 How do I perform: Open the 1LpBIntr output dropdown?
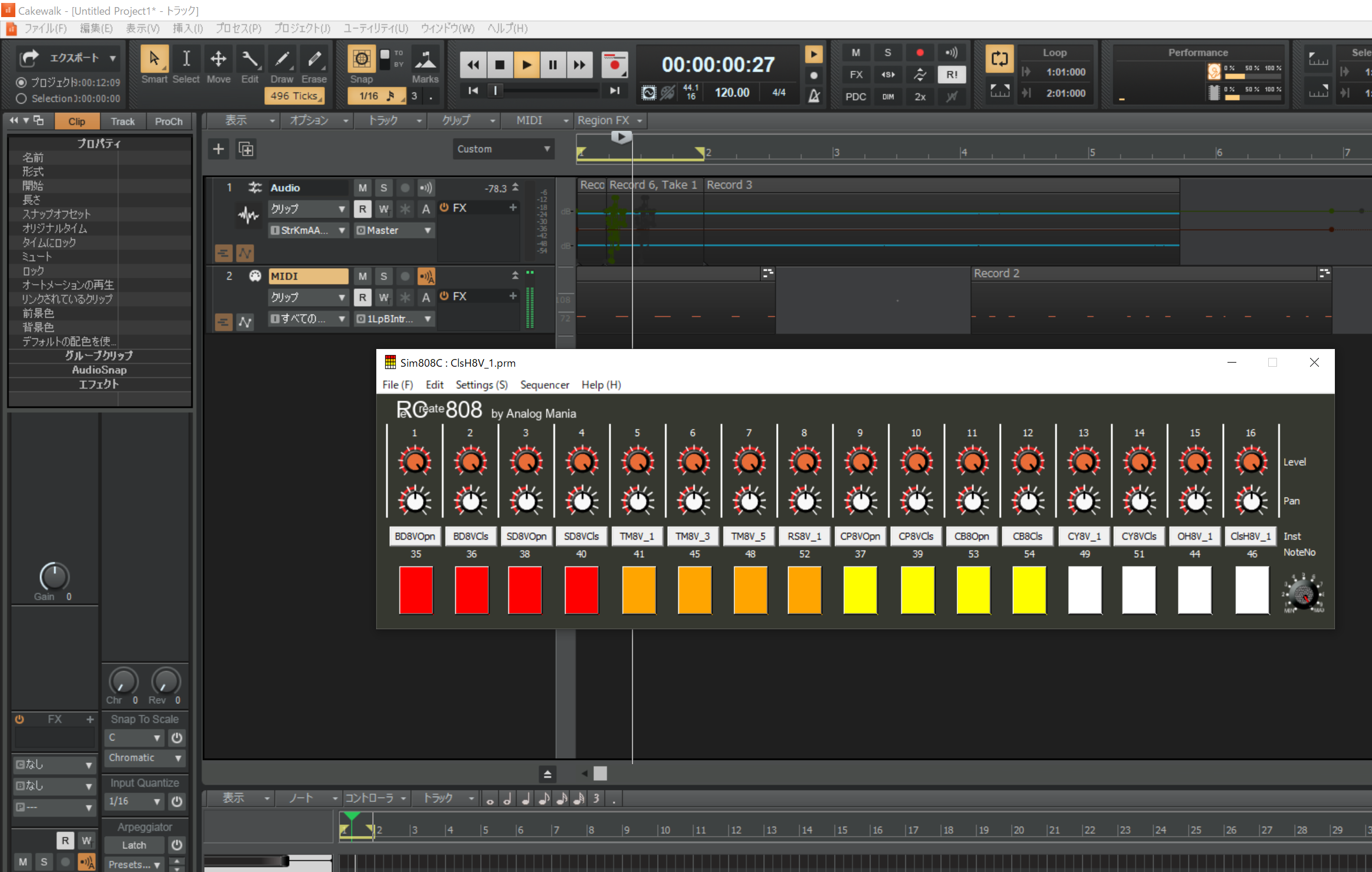coord(395,319)
